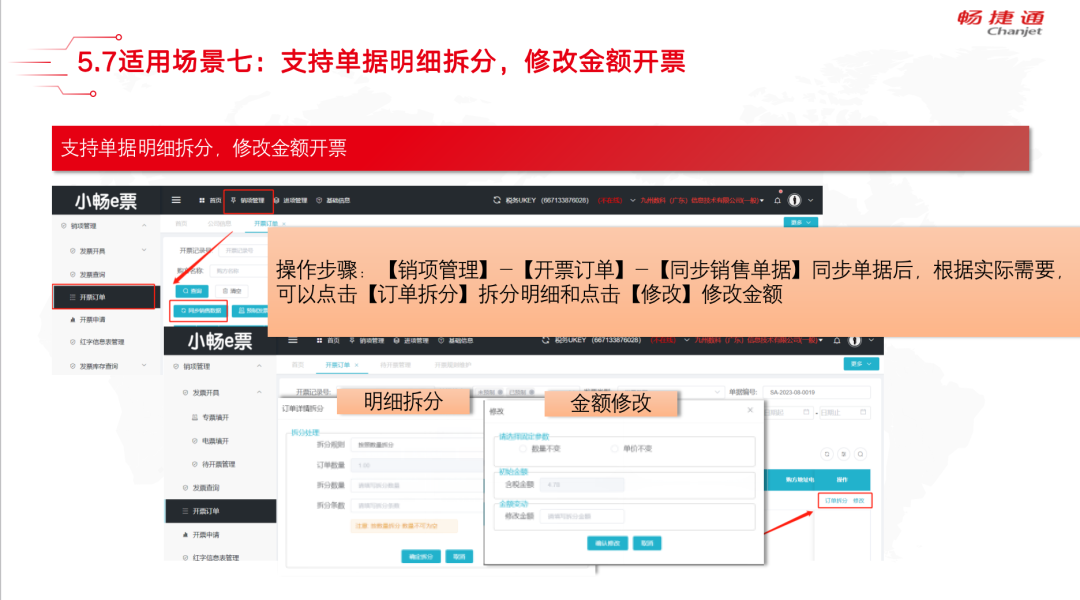Click 取消 in the 修改 dialog
This screenshot has height=600, width=1080.
click(x=647, y=544)
